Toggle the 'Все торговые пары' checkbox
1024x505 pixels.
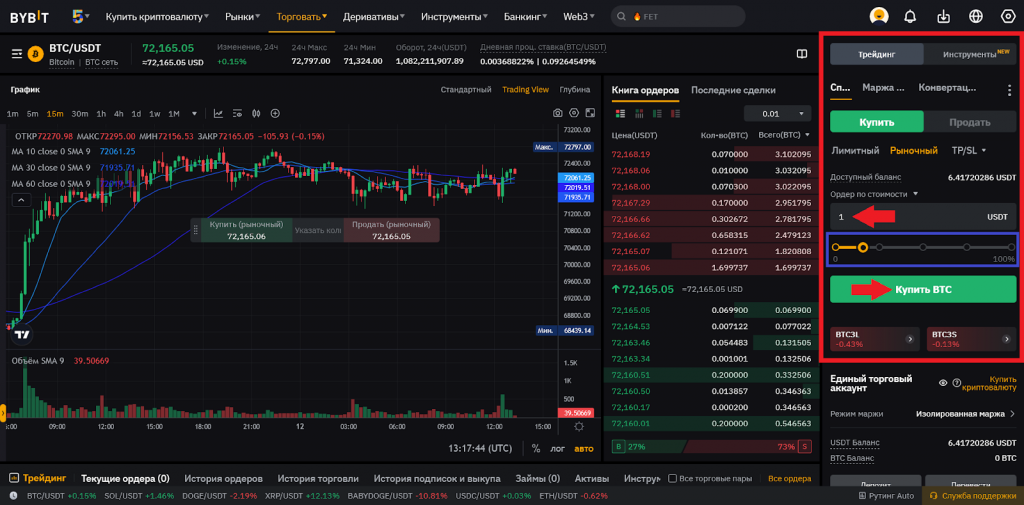click(672, 478)
